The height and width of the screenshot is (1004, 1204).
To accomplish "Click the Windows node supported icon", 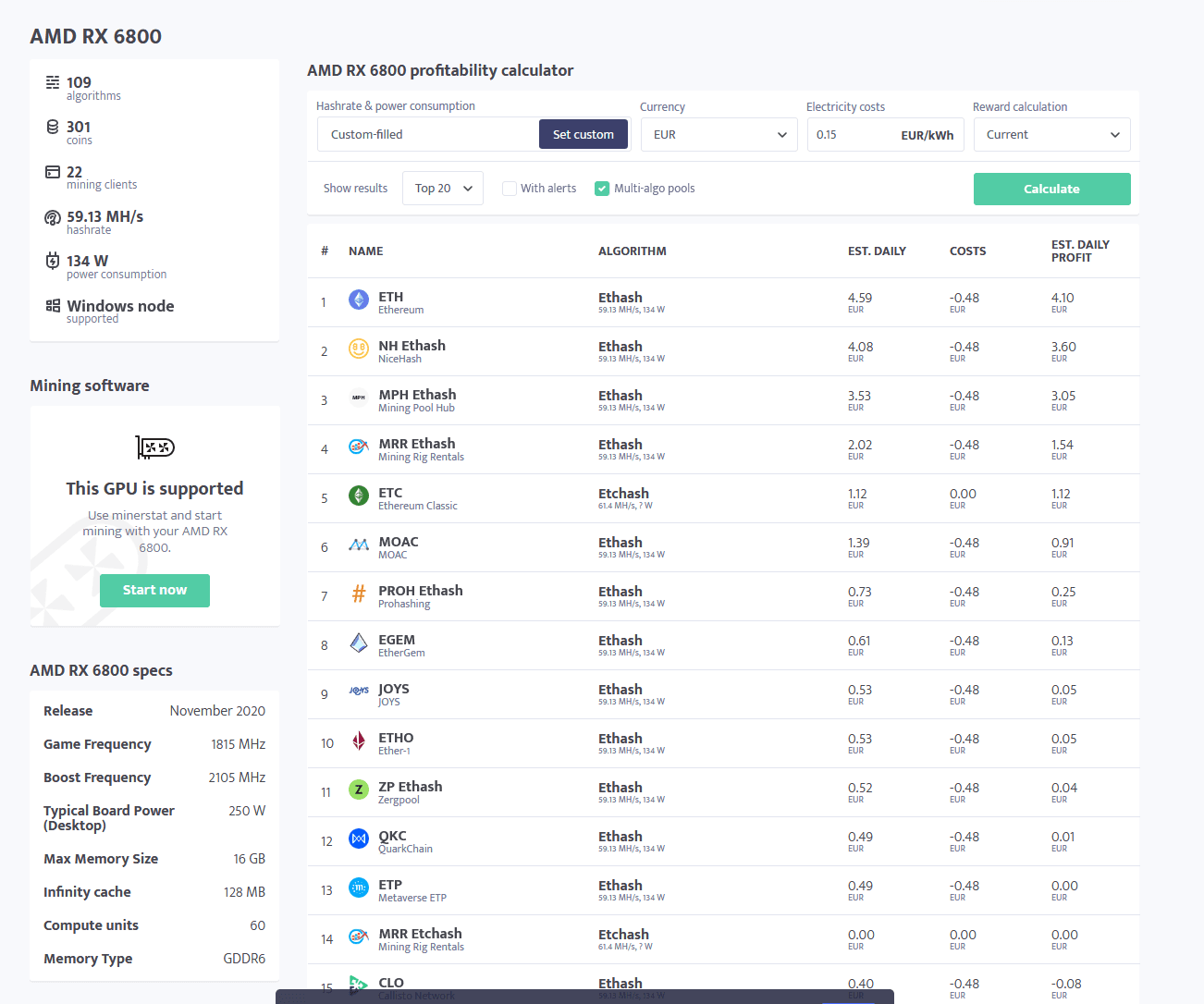I will pos(53,306).
